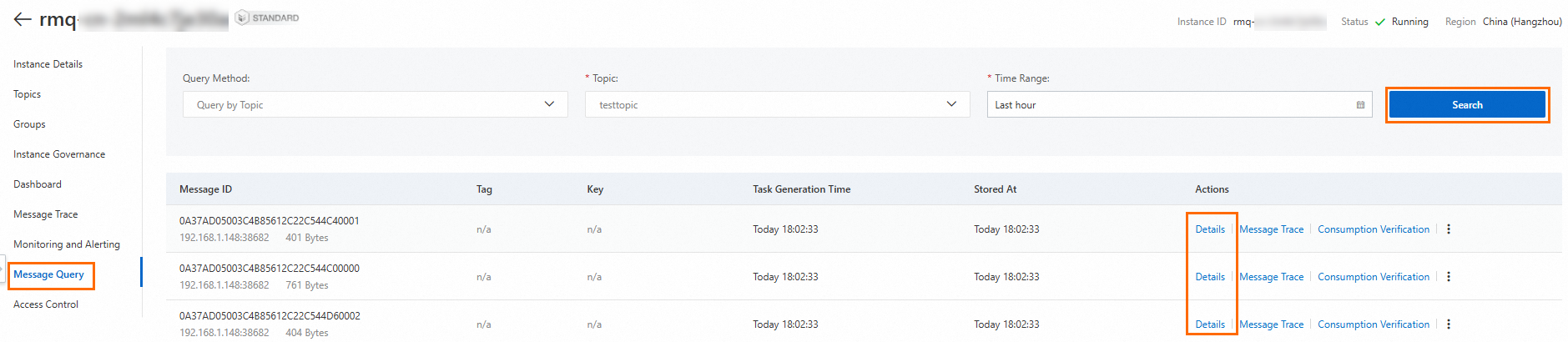This screenshot has height=342, width=1568.
Task: Open more actions for message ending D60002
Action: click(x=1449, y=324)
